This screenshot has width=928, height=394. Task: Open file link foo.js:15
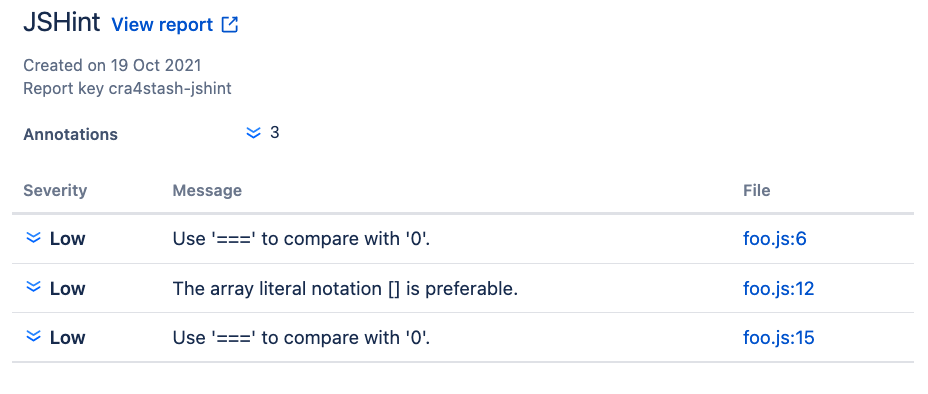coord(778,337)
